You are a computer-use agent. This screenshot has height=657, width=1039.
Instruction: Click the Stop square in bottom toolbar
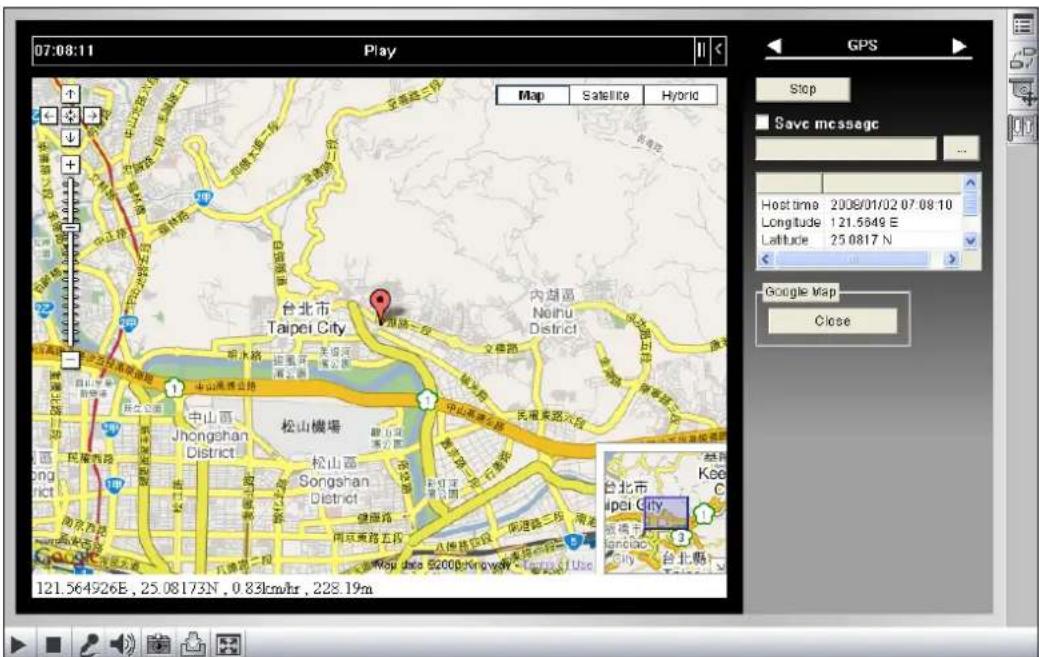[54, 644]
